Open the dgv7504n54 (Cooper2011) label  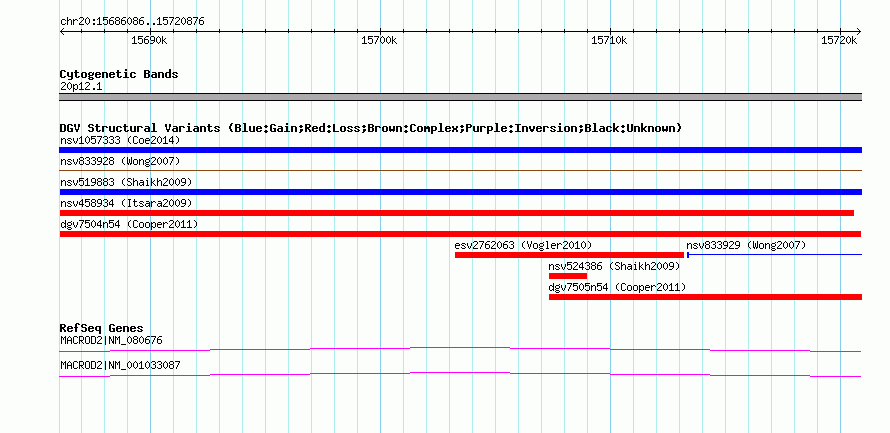129,224
